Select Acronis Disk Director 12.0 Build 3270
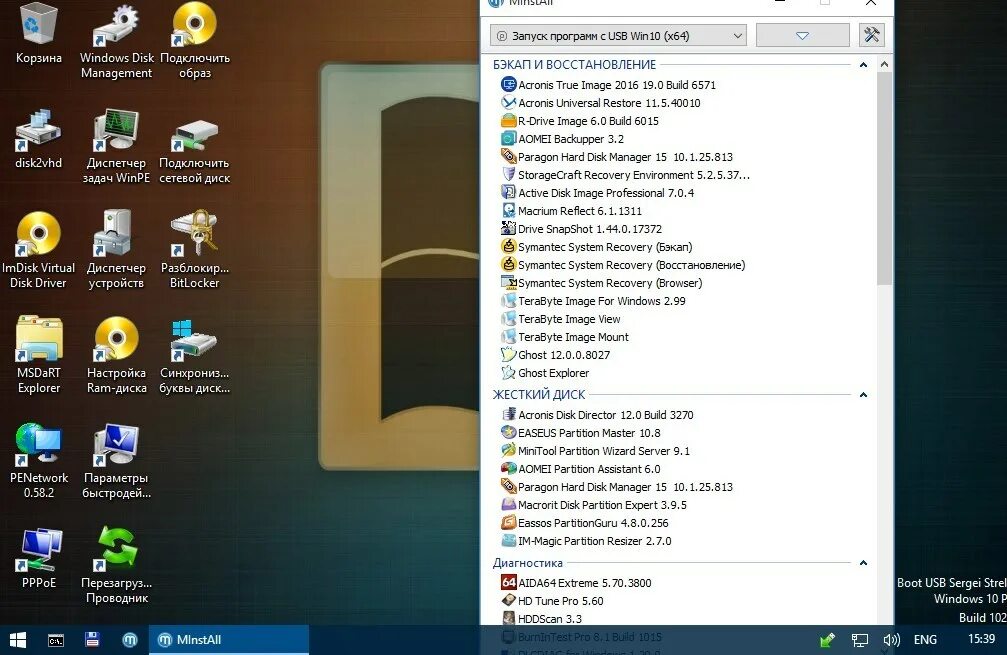The height and width of the screenshot is (655, 1007). click(597, 415)
